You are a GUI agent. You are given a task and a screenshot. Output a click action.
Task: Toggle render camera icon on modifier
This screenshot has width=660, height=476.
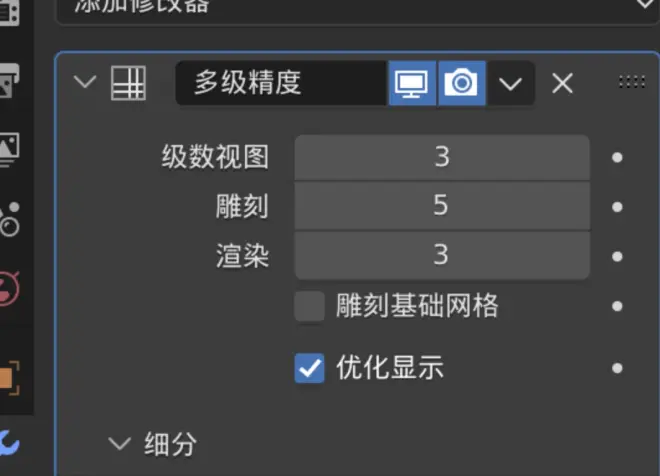tap(462, 83)
